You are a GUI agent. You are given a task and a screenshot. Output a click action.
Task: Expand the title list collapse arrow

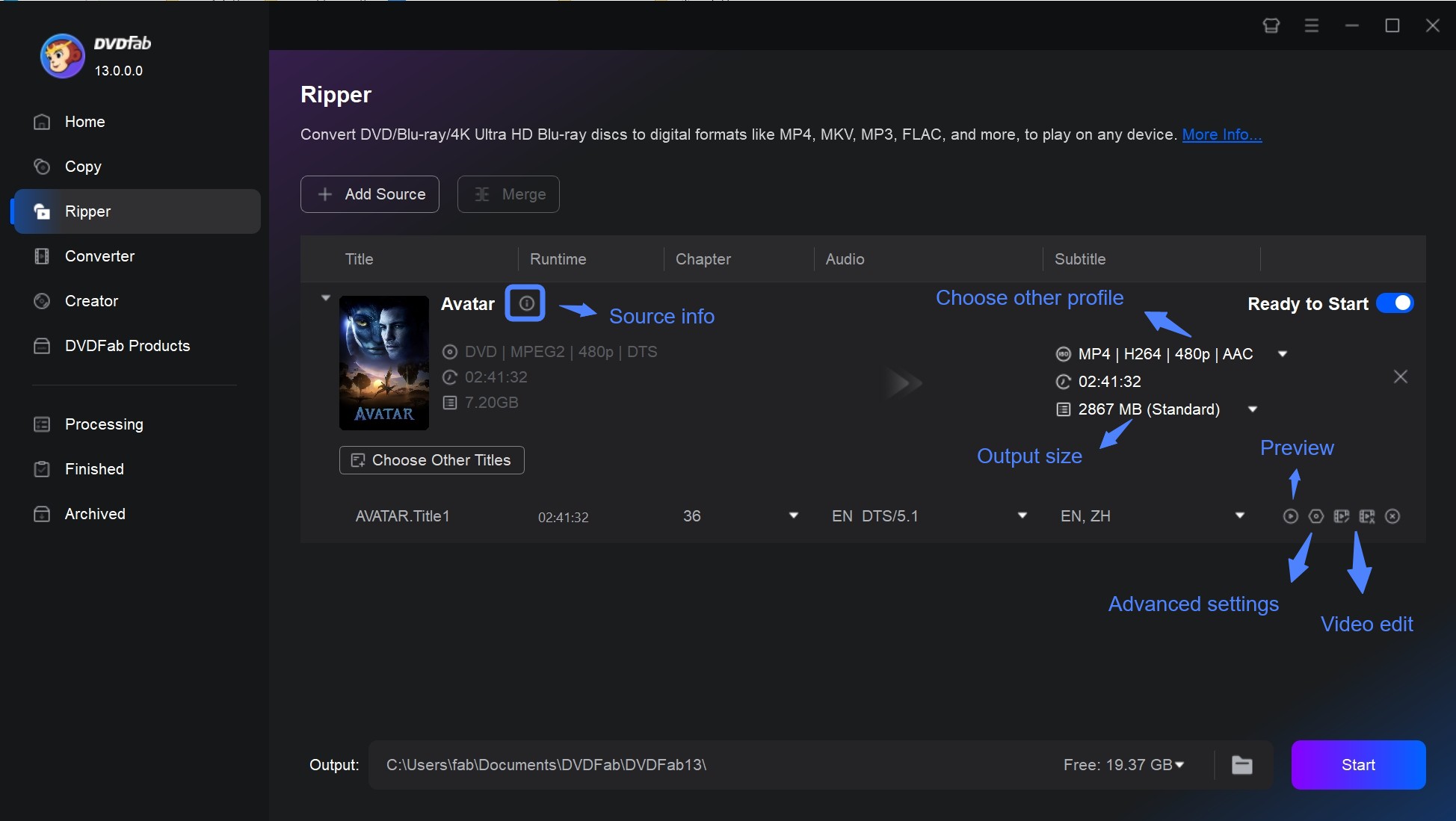click(325, 297)
